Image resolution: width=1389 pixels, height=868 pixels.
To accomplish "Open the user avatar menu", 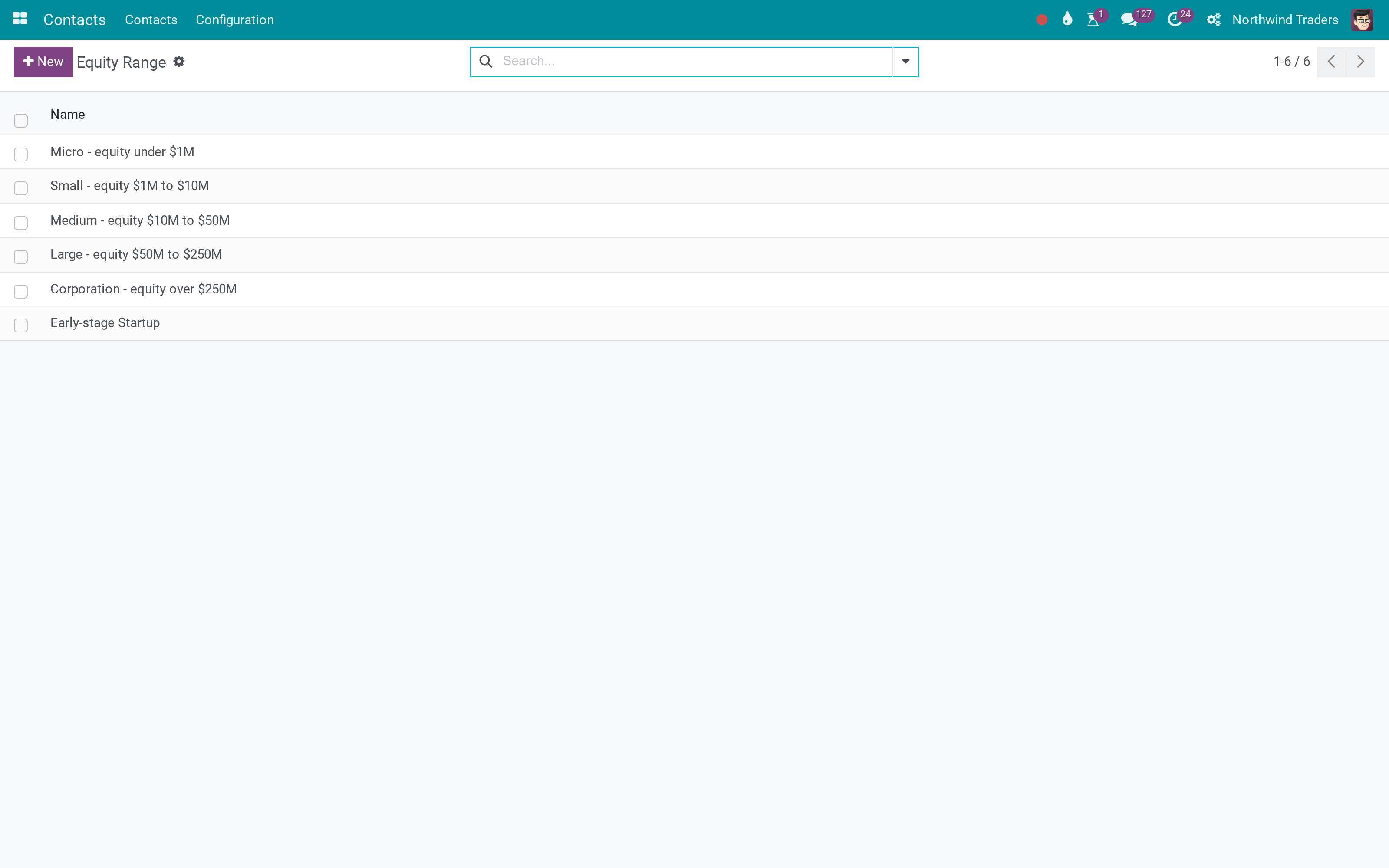I will click(1362, 20).
